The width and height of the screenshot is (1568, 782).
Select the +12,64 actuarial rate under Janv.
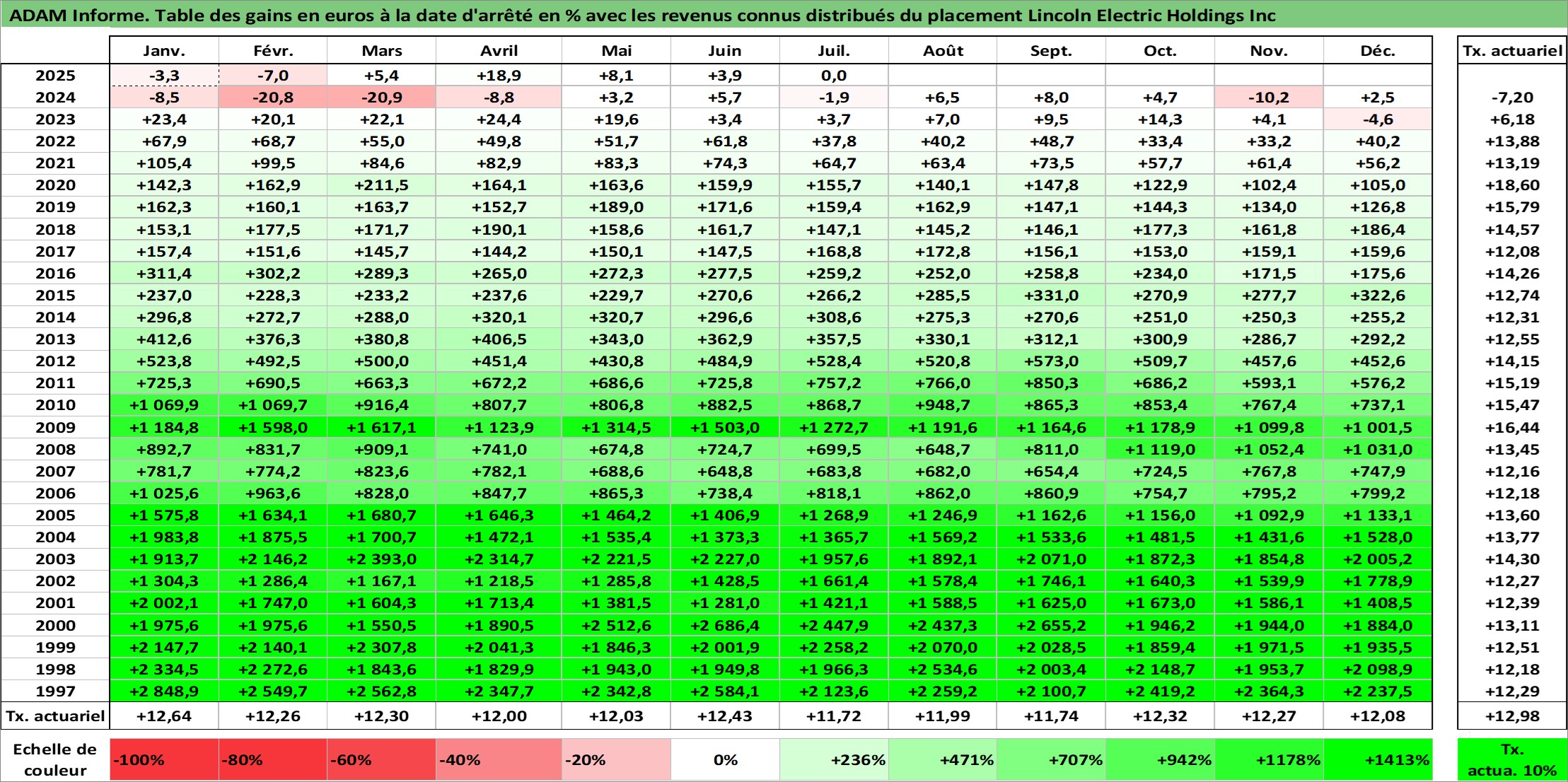click(164, 716)
